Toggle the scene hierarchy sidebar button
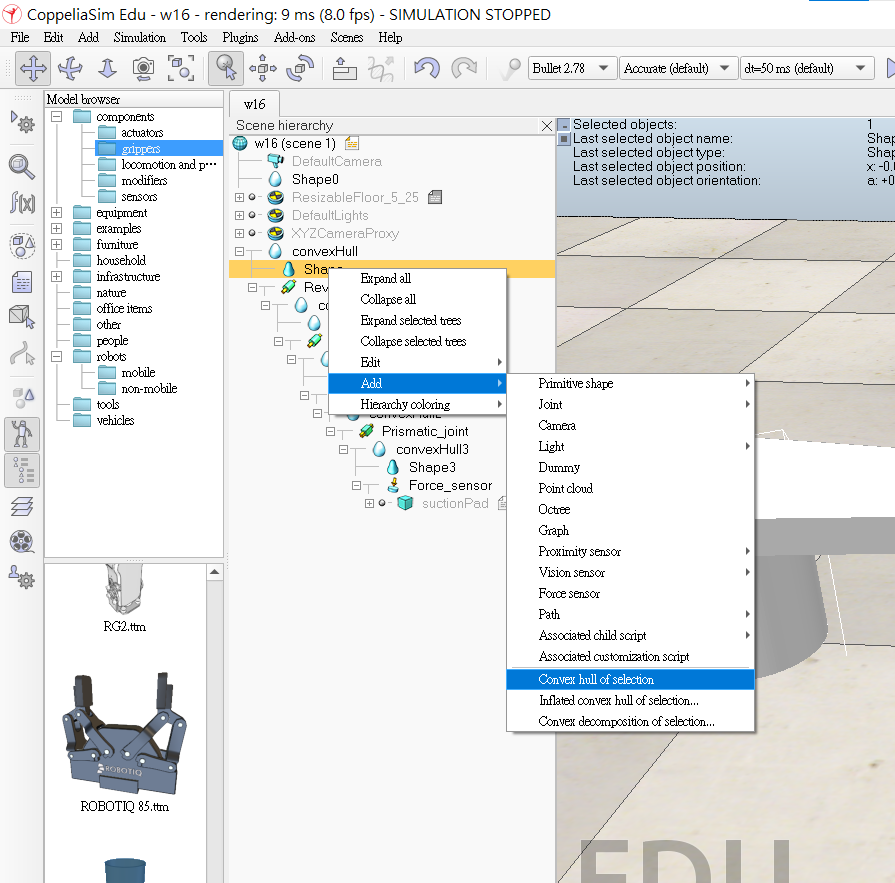Screen dimensions: 895x883 [x=22, y=471]
